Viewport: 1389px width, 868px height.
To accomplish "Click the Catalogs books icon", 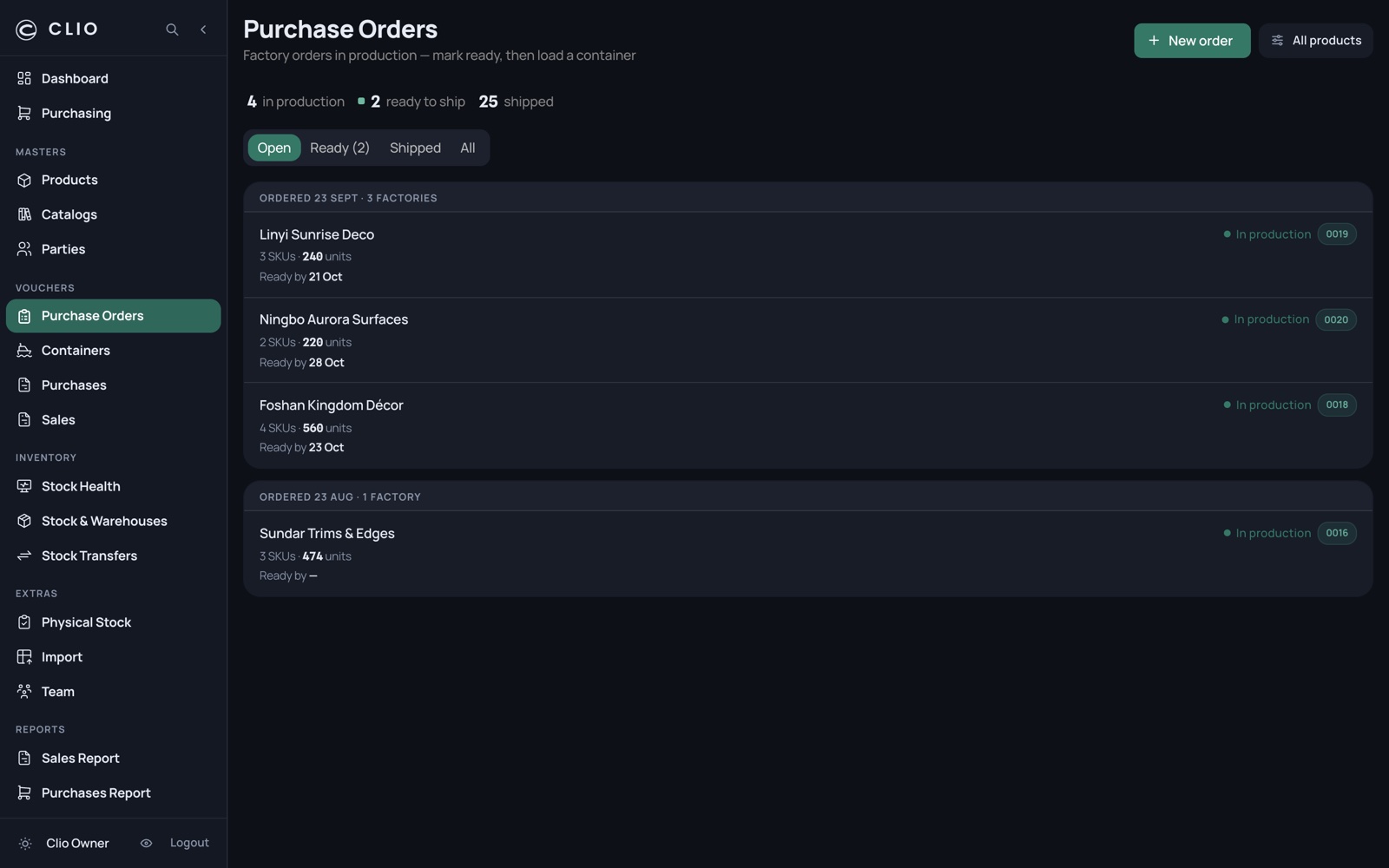I will click(24, 215).
